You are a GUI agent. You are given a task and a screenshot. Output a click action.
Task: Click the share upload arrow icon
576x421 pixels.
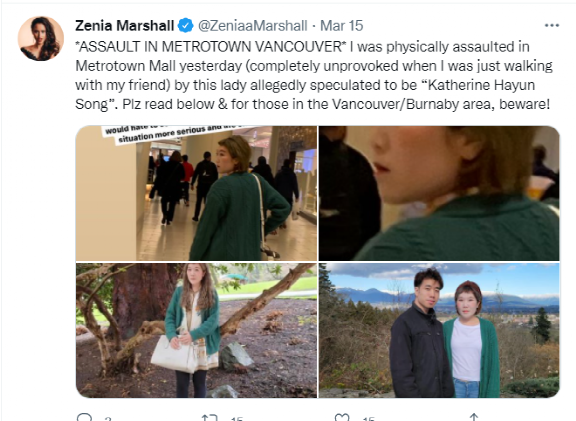click(x=474, y=418)
